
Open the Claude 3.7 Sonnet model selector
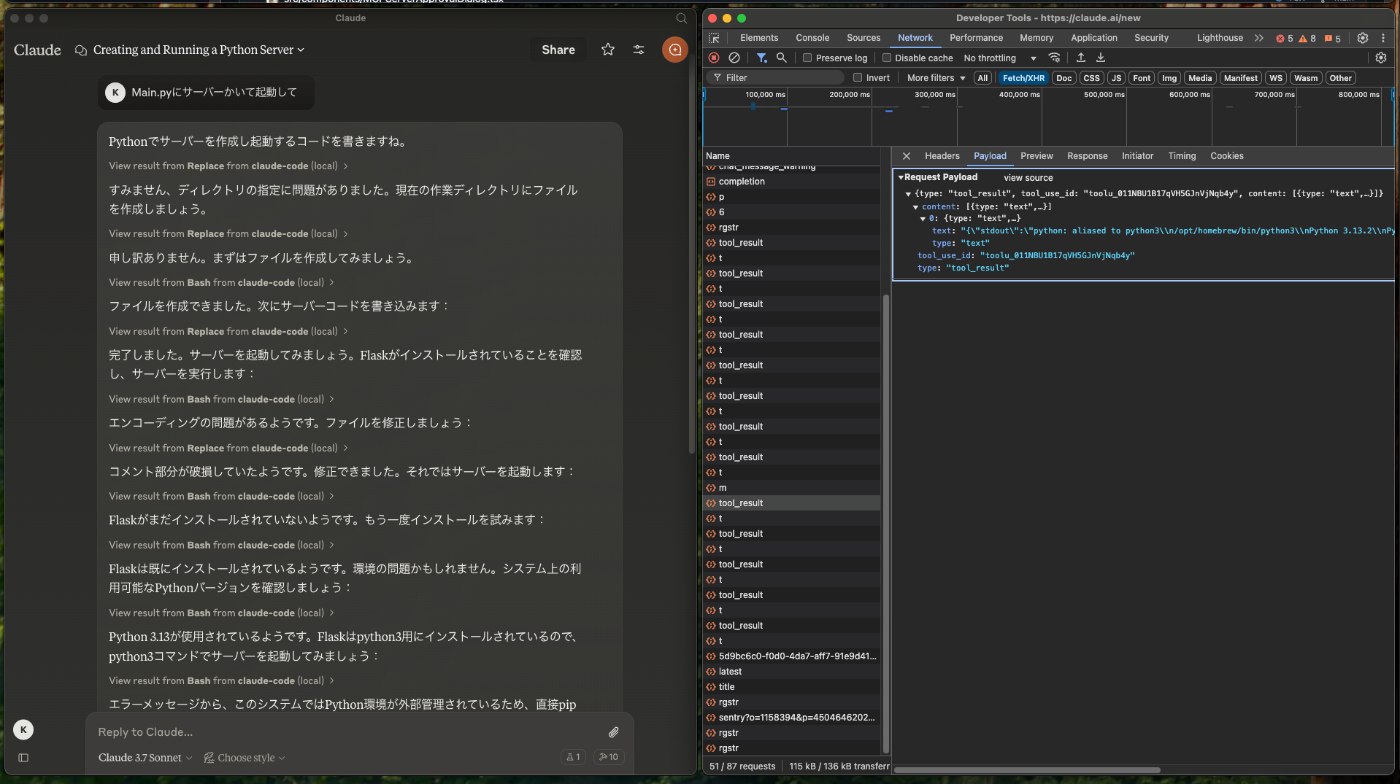(x=145, y=757)
